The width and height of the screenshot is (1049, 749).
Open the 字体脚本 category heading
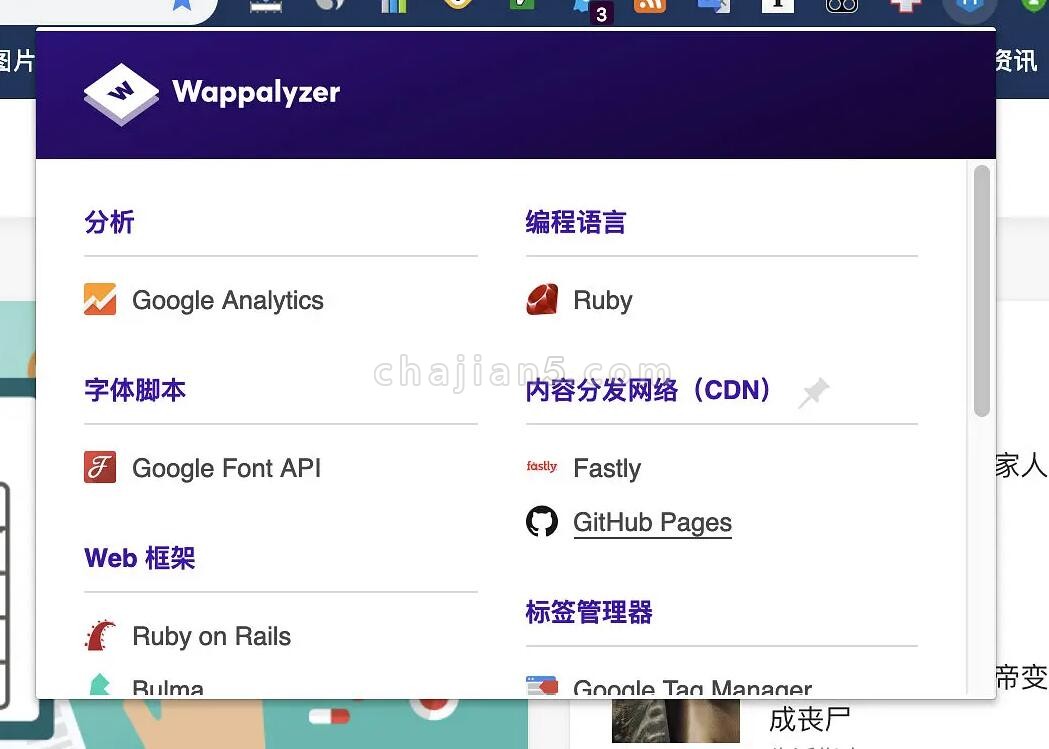click(135, 390)
